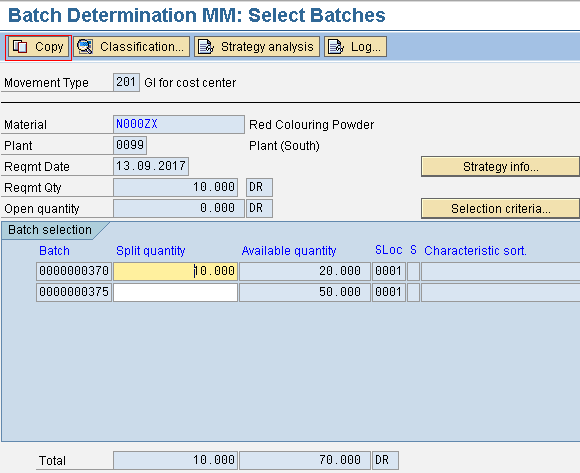This screenshot has width=580, height=473.
Task: Click split quantity field for batch 0000000375
Action: pyautogui.click(x=175, y=292)
